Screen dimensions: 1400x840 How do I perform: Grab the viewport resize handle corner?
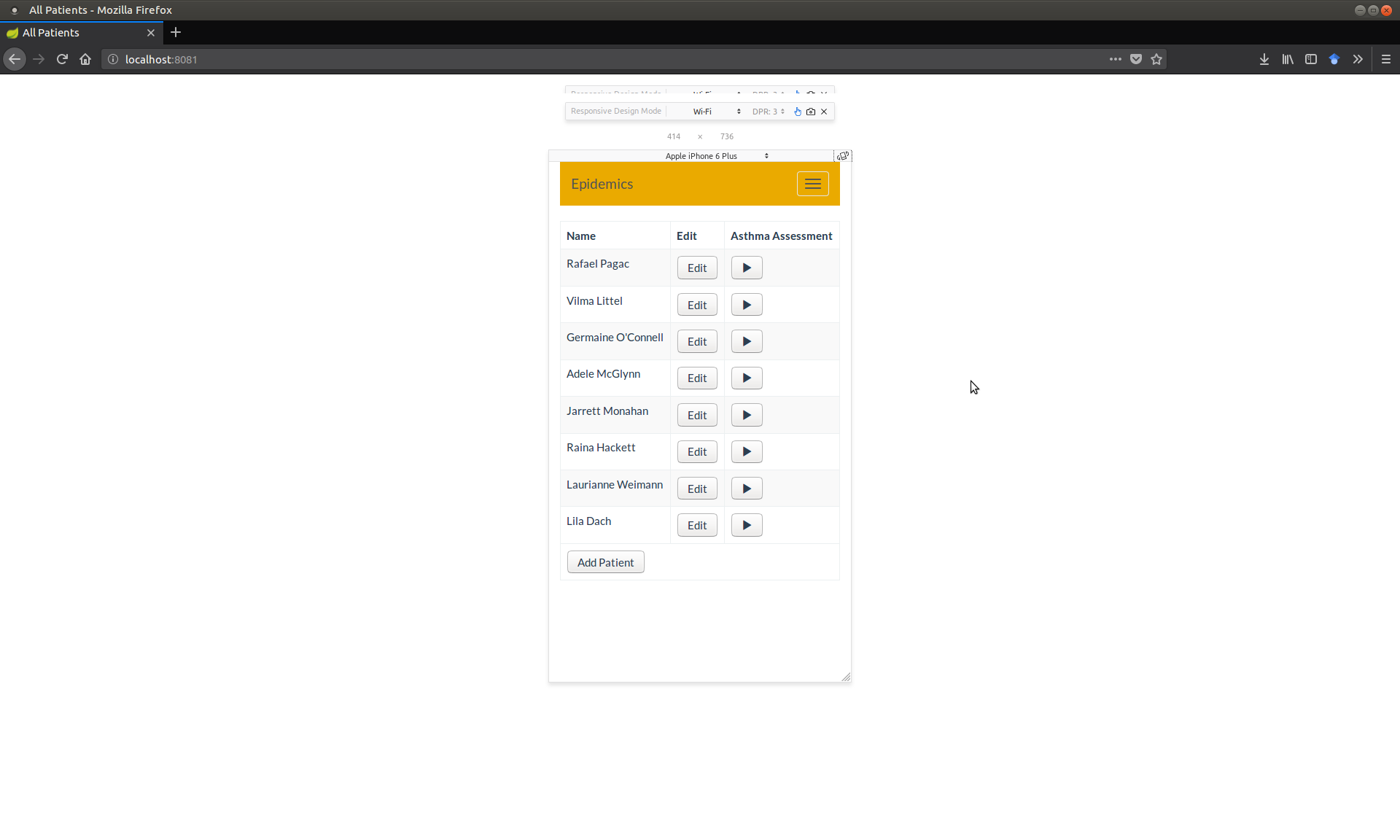846,677
